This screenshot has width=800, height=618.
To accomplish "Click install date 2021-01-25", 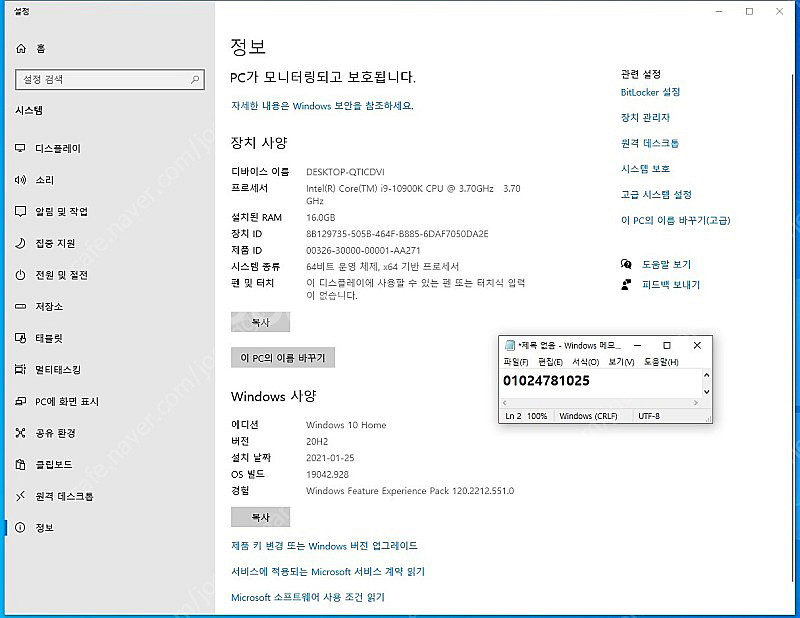I will pos(330,458).
